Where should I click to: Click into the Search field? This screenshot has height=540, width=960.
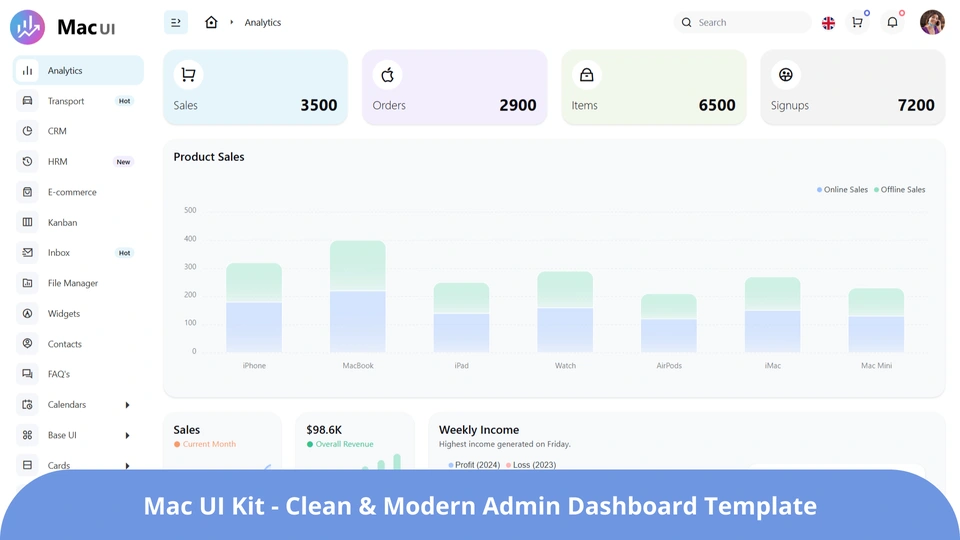pyautogui.click(x=743, y=23)
